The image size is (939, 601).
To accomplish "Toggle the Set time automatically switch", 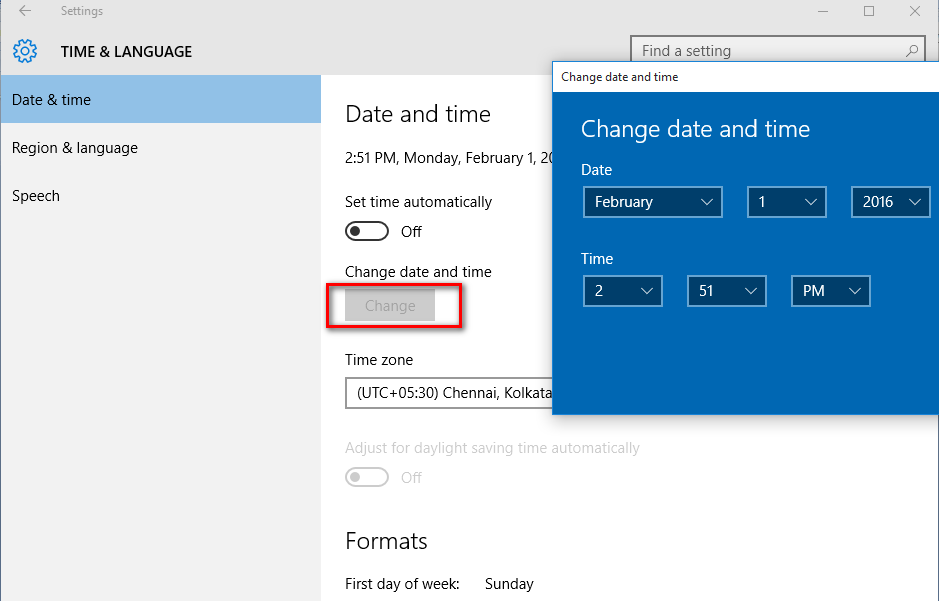I will point(366,231).
